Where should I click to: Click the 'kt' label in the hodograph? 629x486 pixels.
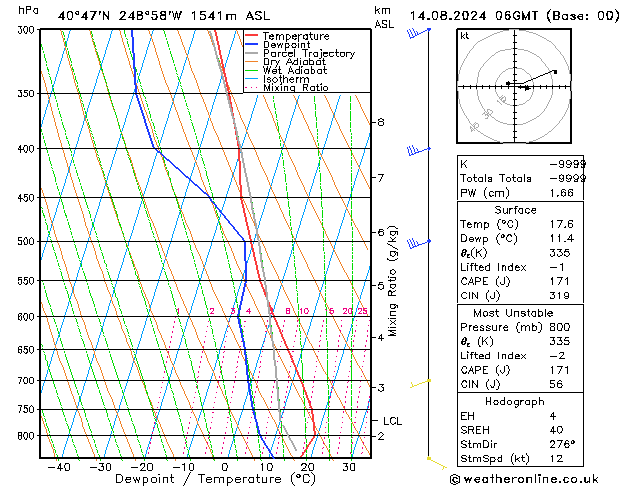pyautogui.click(x=464, y=36)
